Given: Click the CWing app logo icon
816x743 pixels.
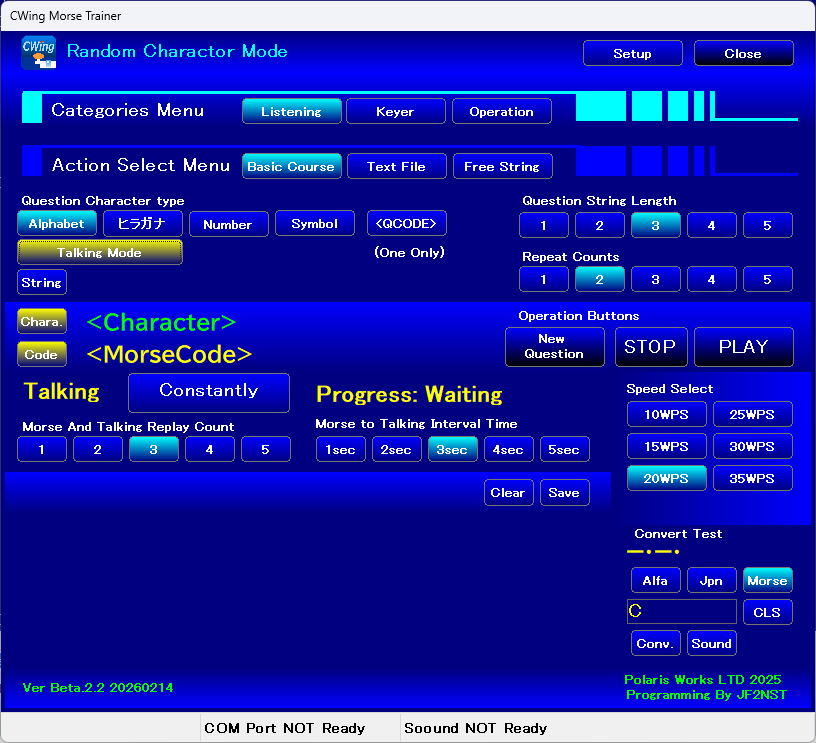Looking at the screenshot, I should pyautogui.click(x=38, y=52).
